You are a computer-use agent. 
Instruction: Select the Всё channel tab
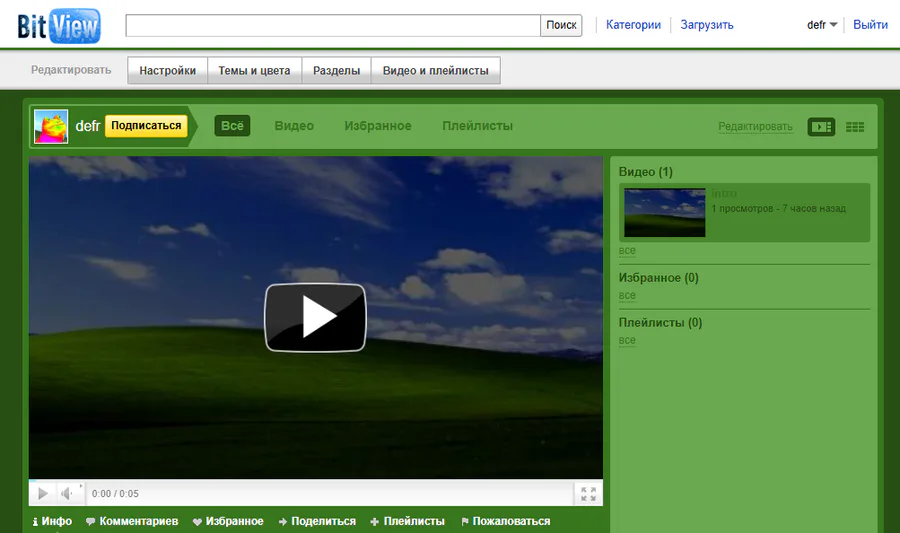232,126
